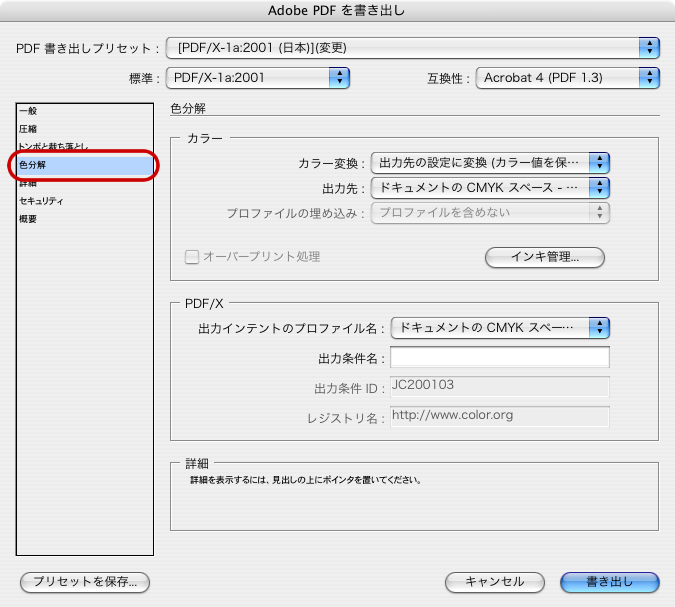Select 詳細 in the category list

85,183
